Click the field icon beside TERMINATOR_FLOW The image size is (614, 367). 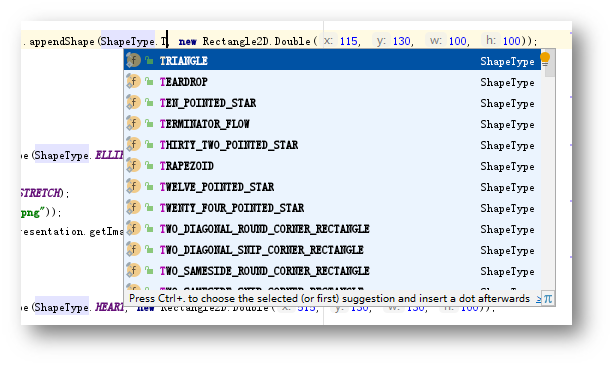coord(133,124)
